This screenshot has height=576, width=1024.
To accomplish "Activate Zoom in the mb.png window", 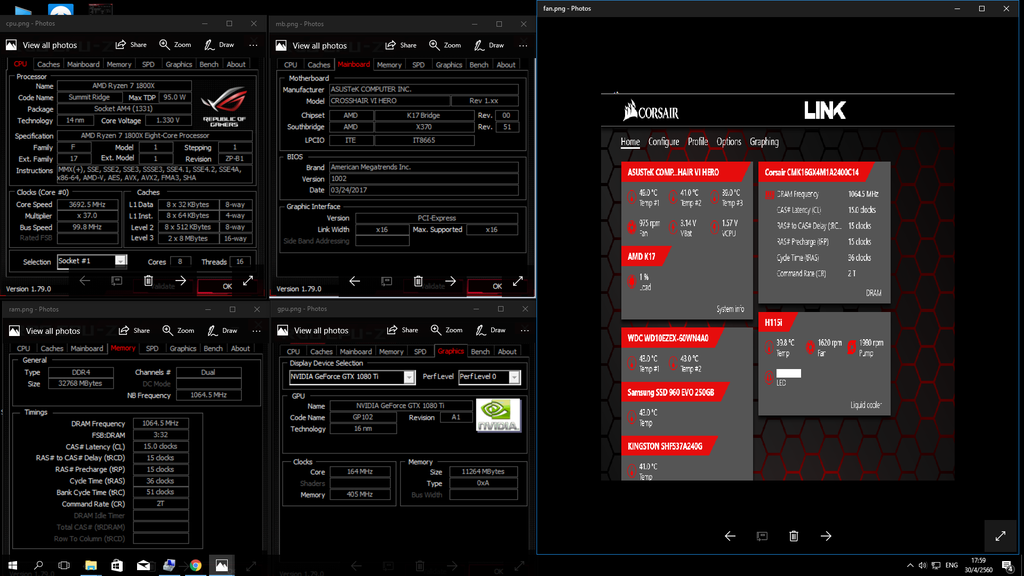I will [445, 46].
